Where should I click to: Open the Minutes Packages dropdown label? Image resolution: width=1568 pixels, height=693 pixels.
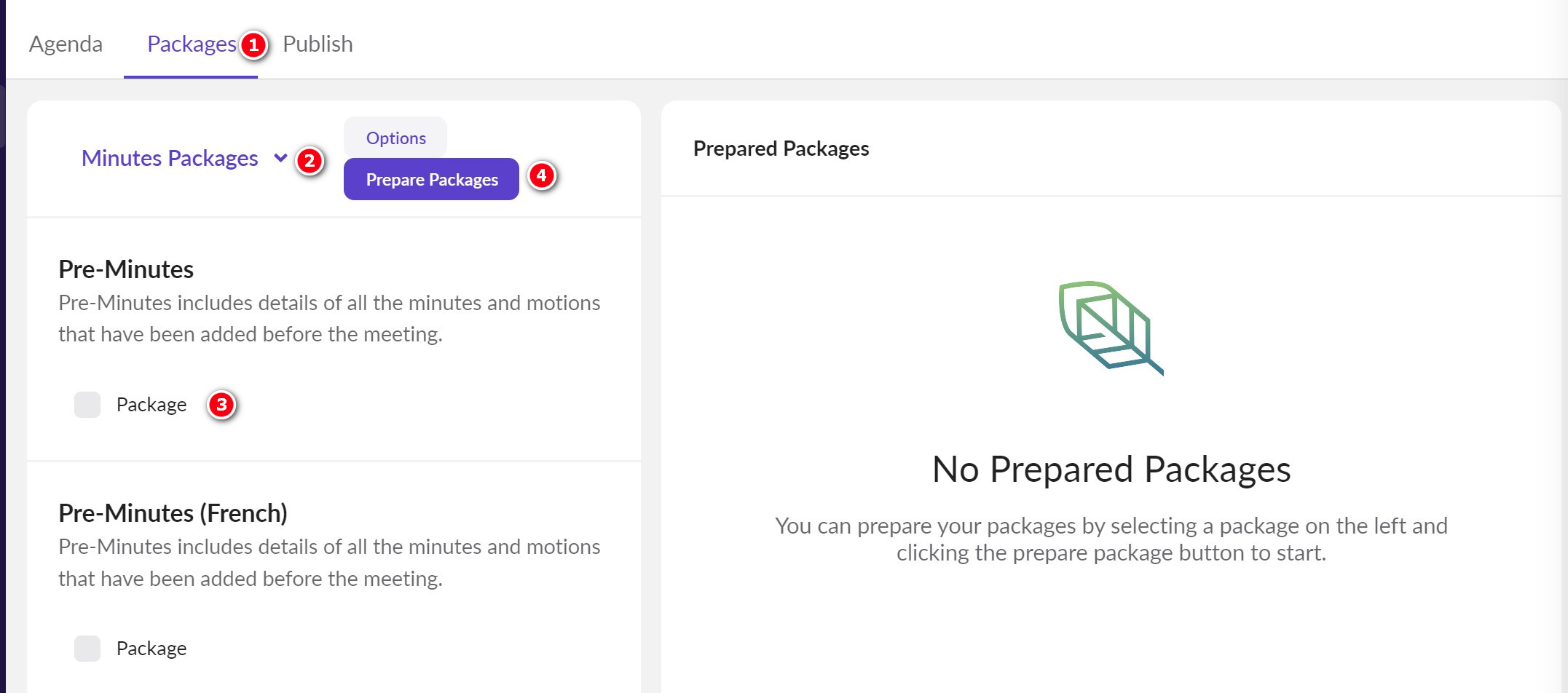(170, 158)
